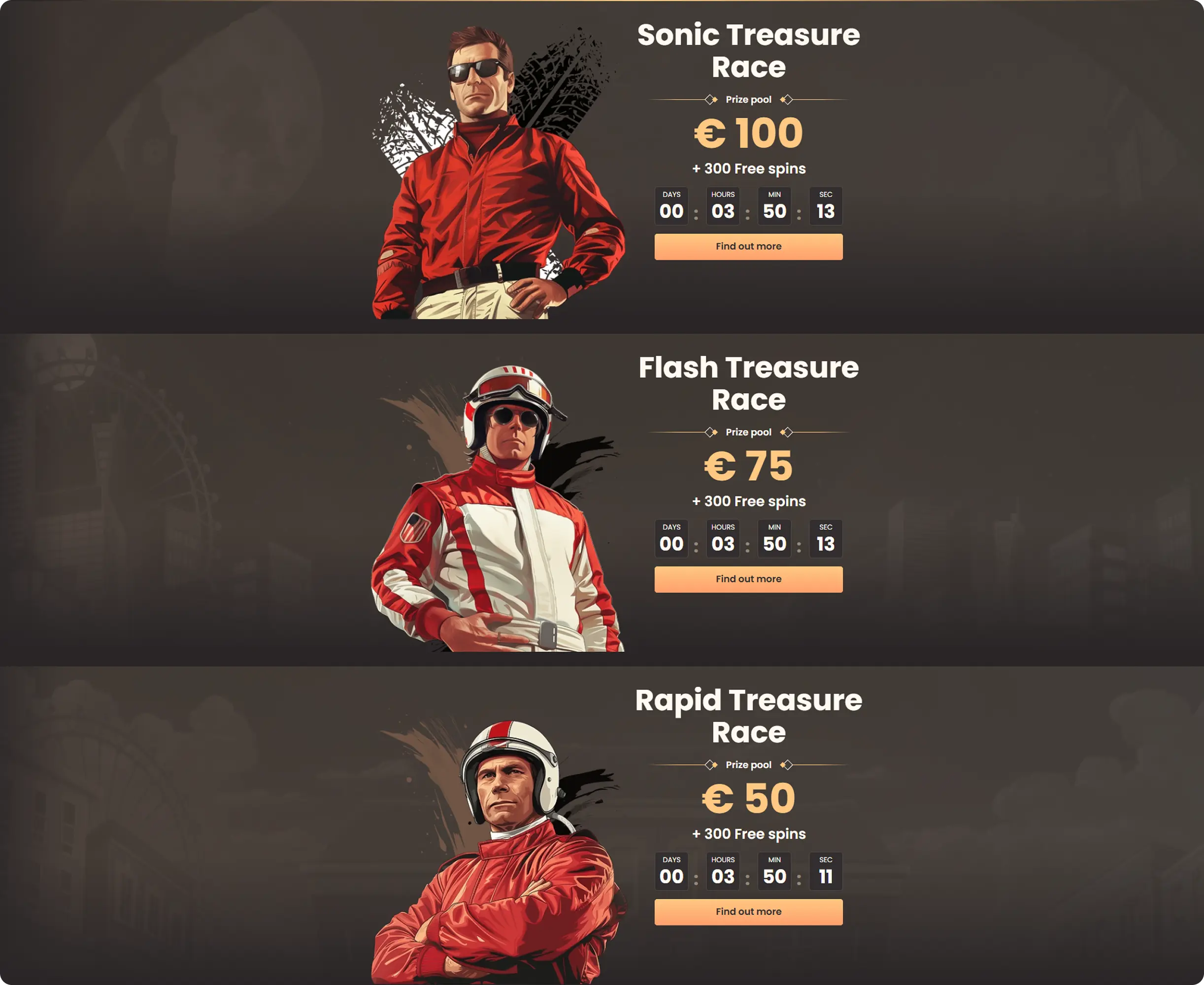This screenshot has height=985, width=1204.
Task: Click the € 75 prize pool amount
Action: (x=748, y=466)
